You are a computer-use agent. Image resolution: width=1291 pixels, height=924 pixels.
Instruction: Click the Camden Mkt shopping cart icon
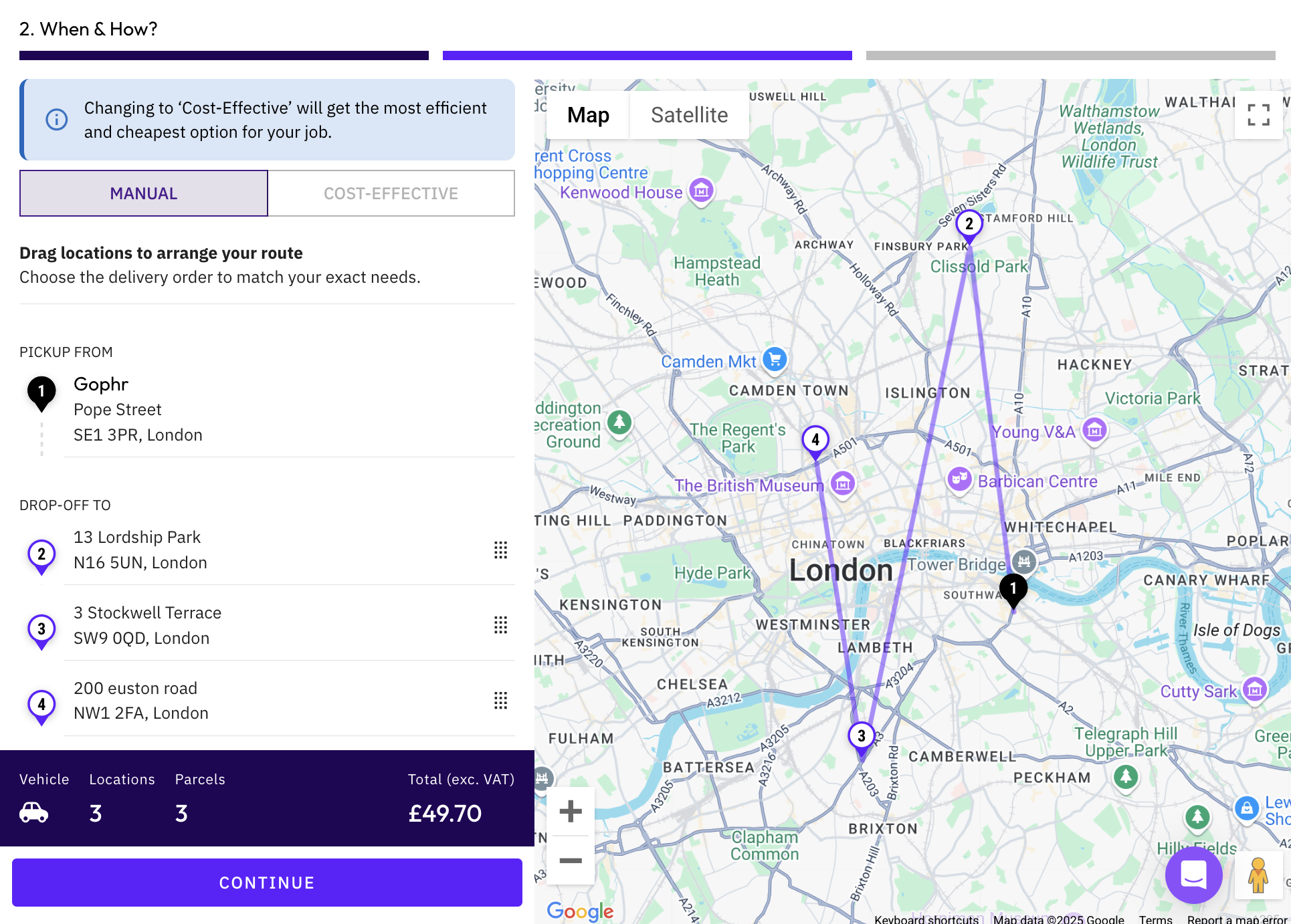(775, 360)
